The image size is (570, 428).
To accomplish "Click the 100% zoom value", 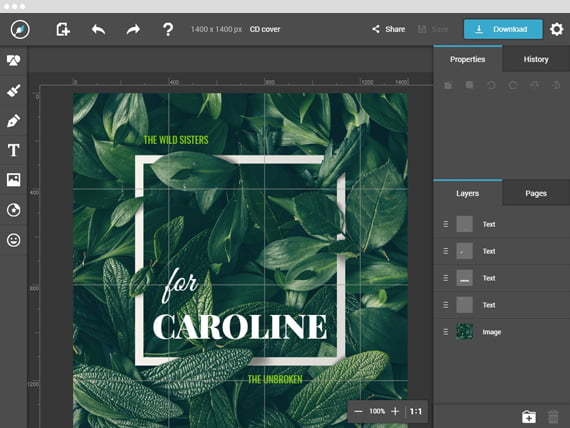I will [377, 411].
